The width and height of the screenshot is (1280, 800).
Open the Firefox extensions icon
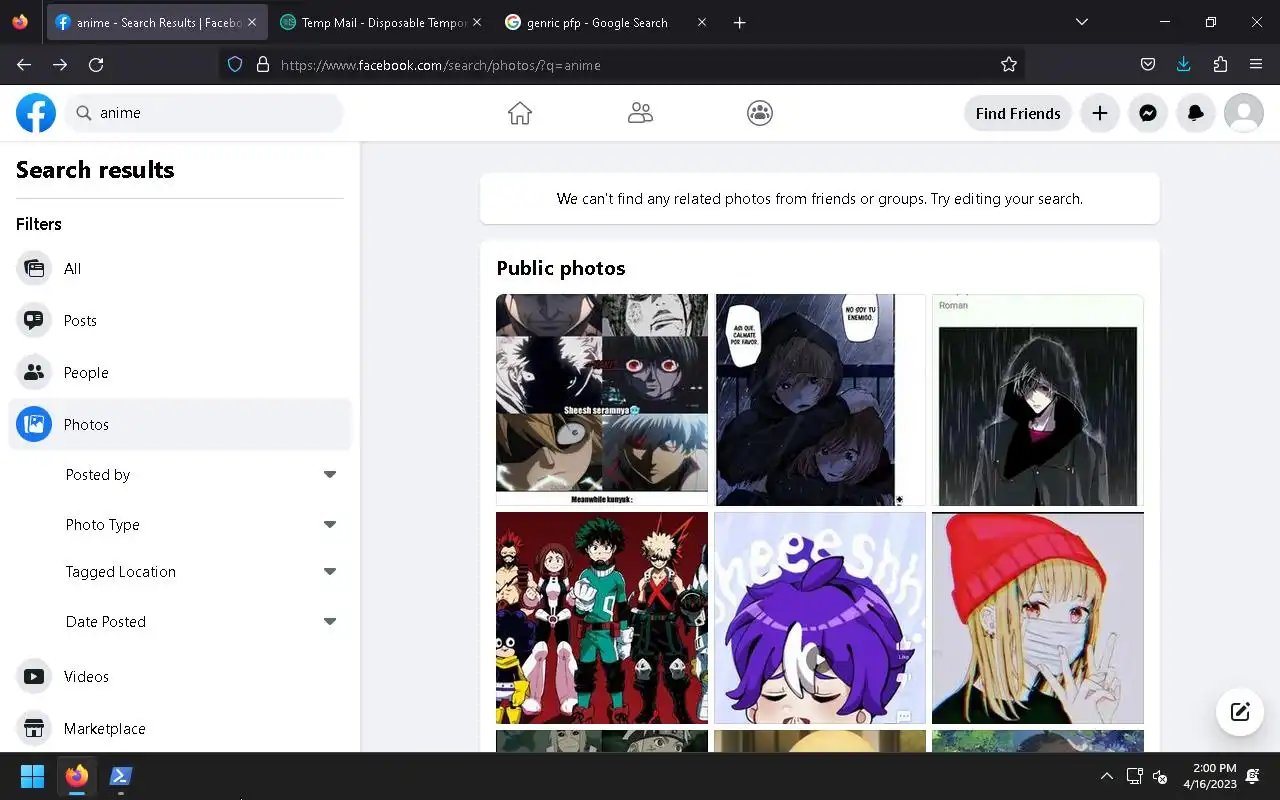point(1220,64)
